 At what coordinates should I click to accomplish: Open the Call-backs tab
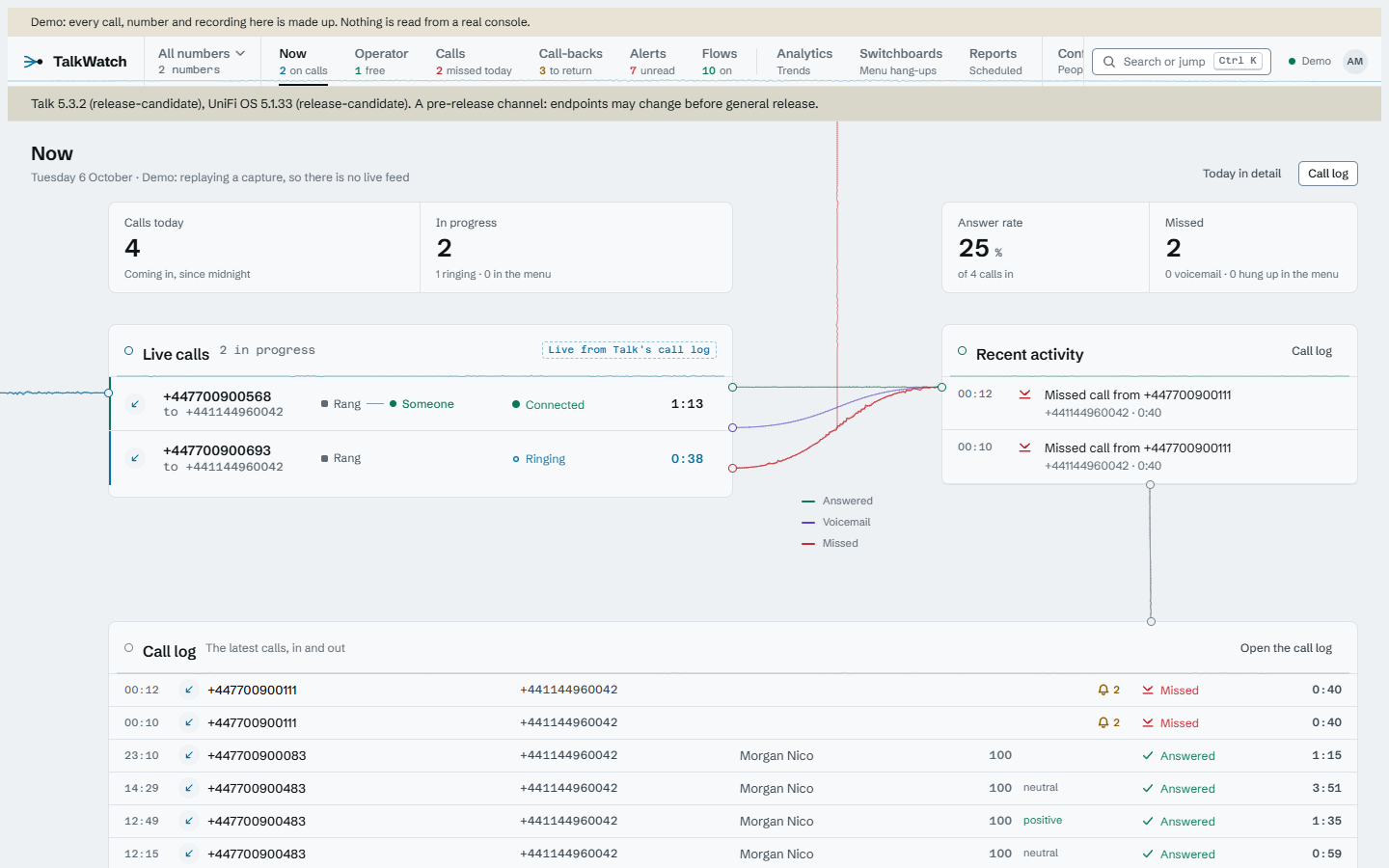tap(570, 62)
